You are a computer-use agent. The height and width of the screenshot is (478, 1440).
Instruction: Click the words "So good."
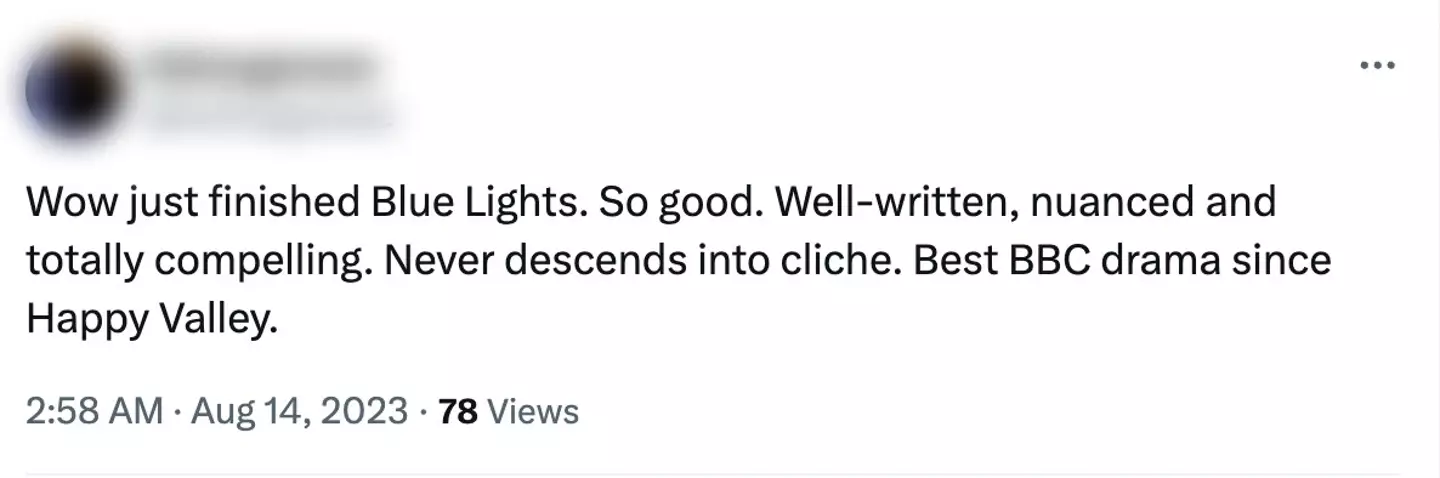click(x=682, y=203)
